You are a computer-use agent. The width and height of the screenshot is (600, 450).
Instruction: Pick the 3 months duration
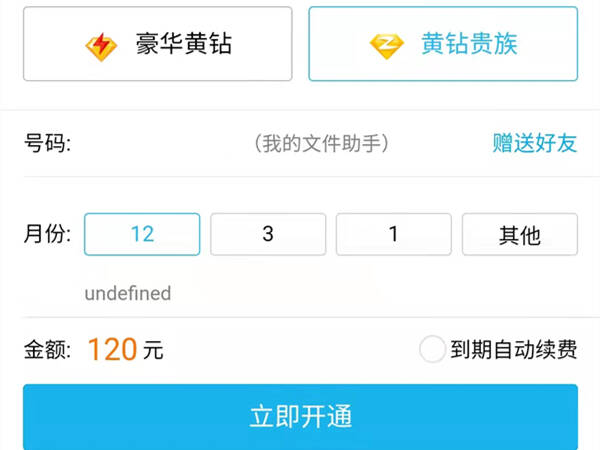[268, 234]
